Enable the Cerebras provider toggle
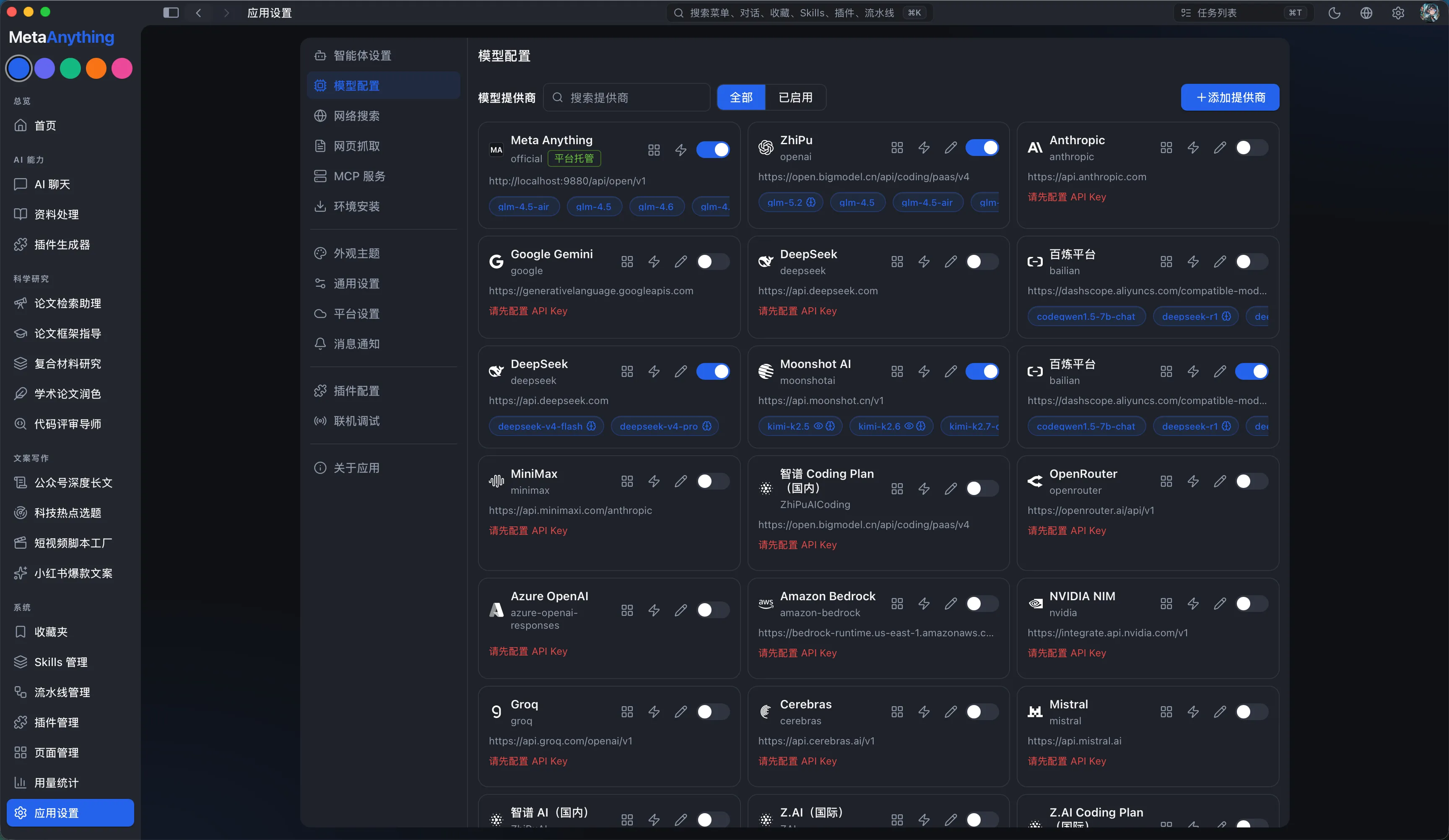 [x=982, y=712]
